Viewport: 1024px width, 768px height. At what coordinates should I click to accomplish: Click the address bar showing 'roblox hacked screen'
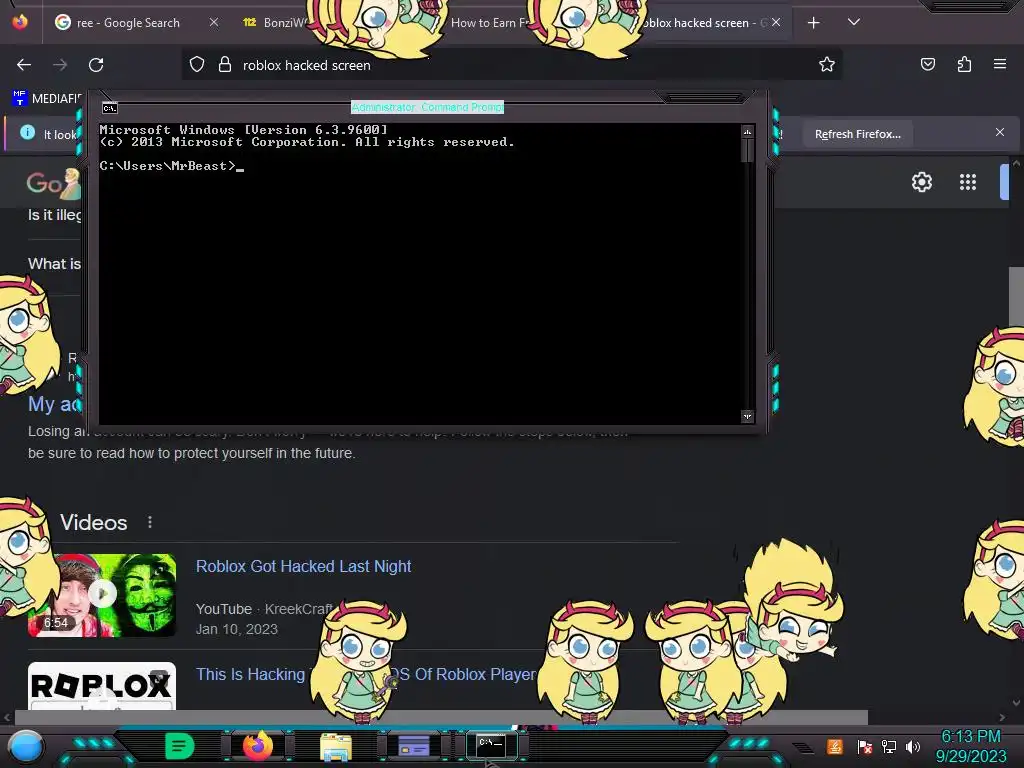tap(511, 65)
